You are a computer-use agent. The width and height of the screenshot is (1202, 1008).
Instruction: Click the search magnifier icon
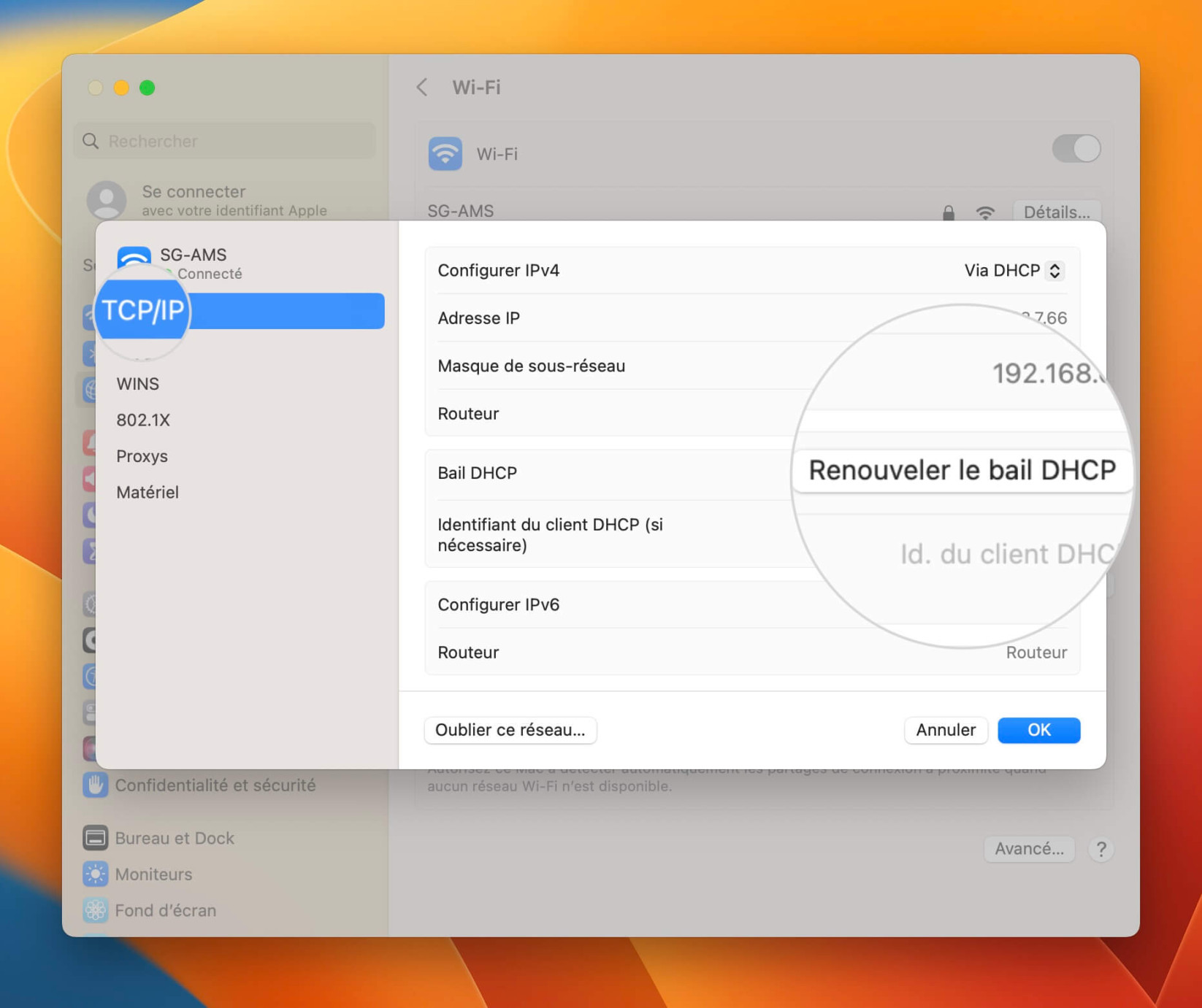pyautogui.click(x=91, y=141)
